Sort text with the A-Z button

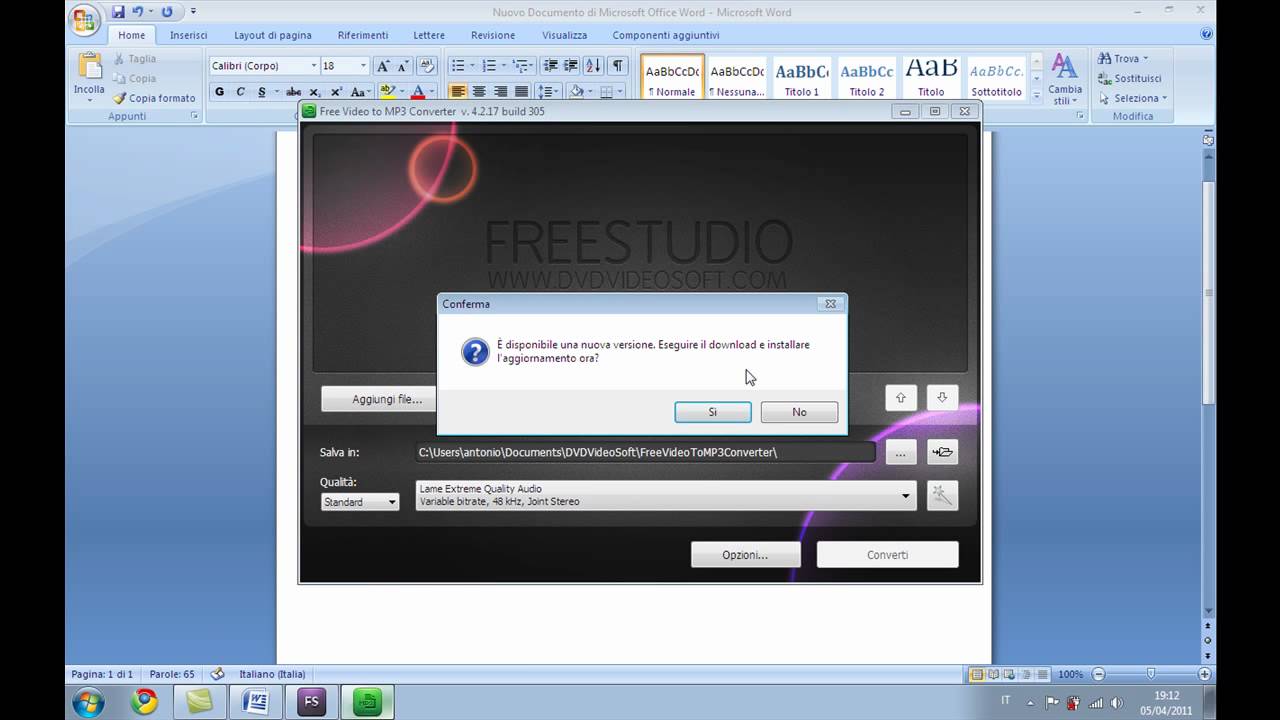click(592, 66)
